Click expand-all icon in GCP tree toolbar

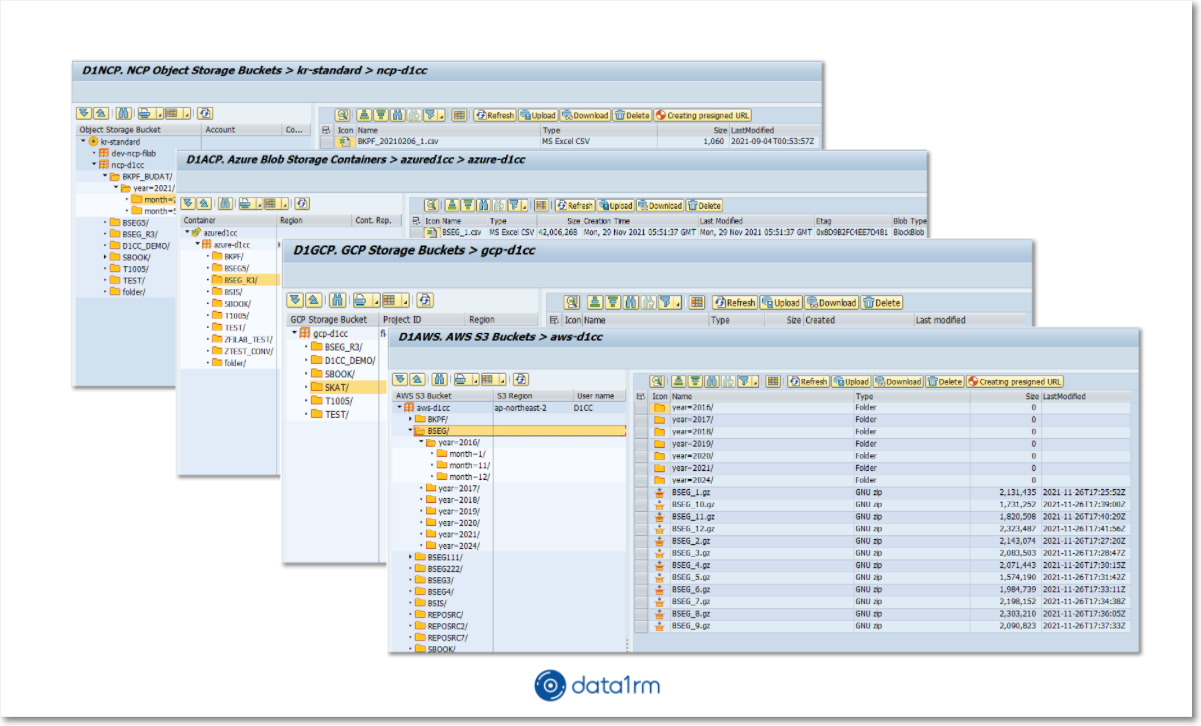point(295,299)
